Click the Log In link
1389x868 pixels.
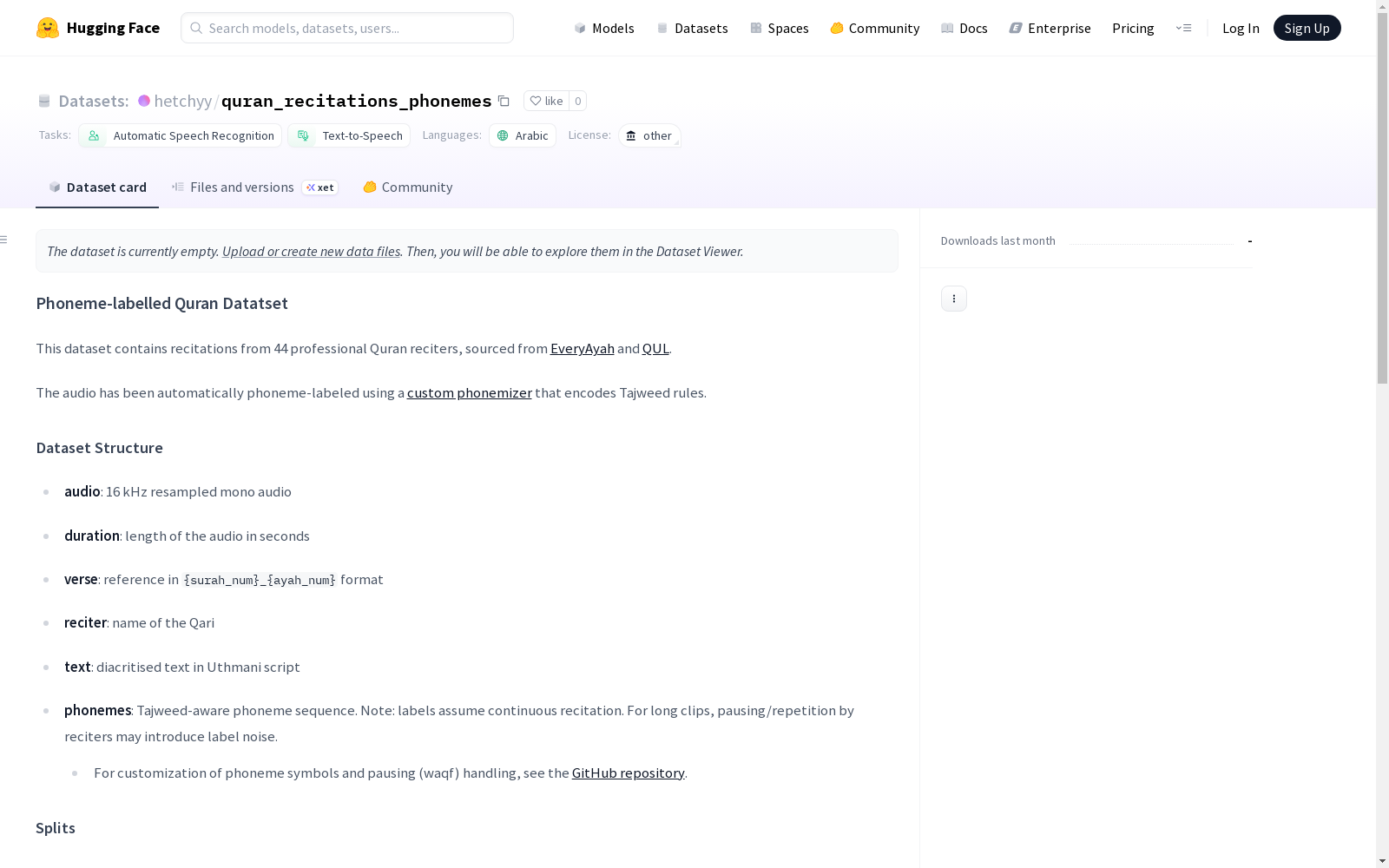1241,28
